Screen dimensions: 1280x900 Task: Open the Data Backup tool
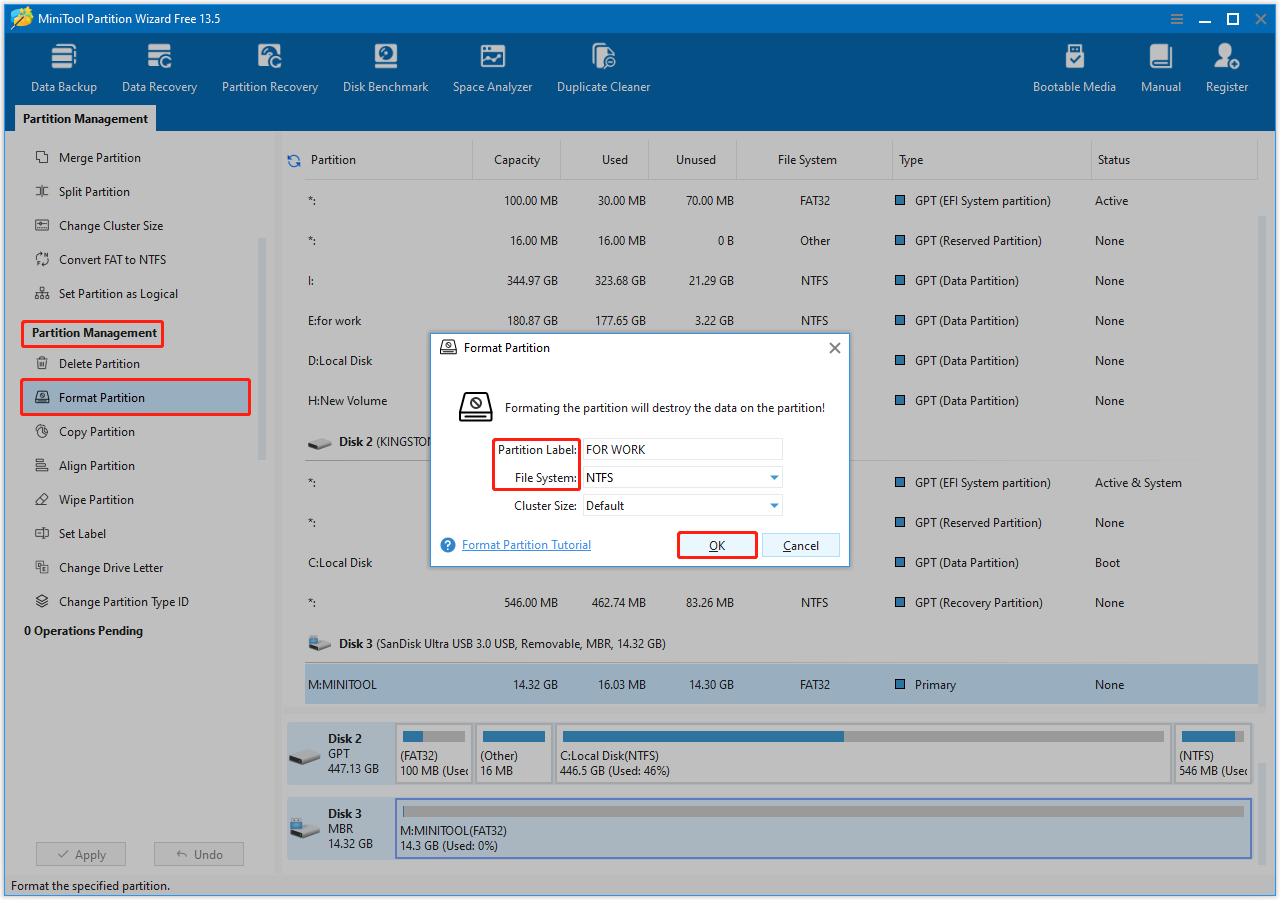[63, 65]
